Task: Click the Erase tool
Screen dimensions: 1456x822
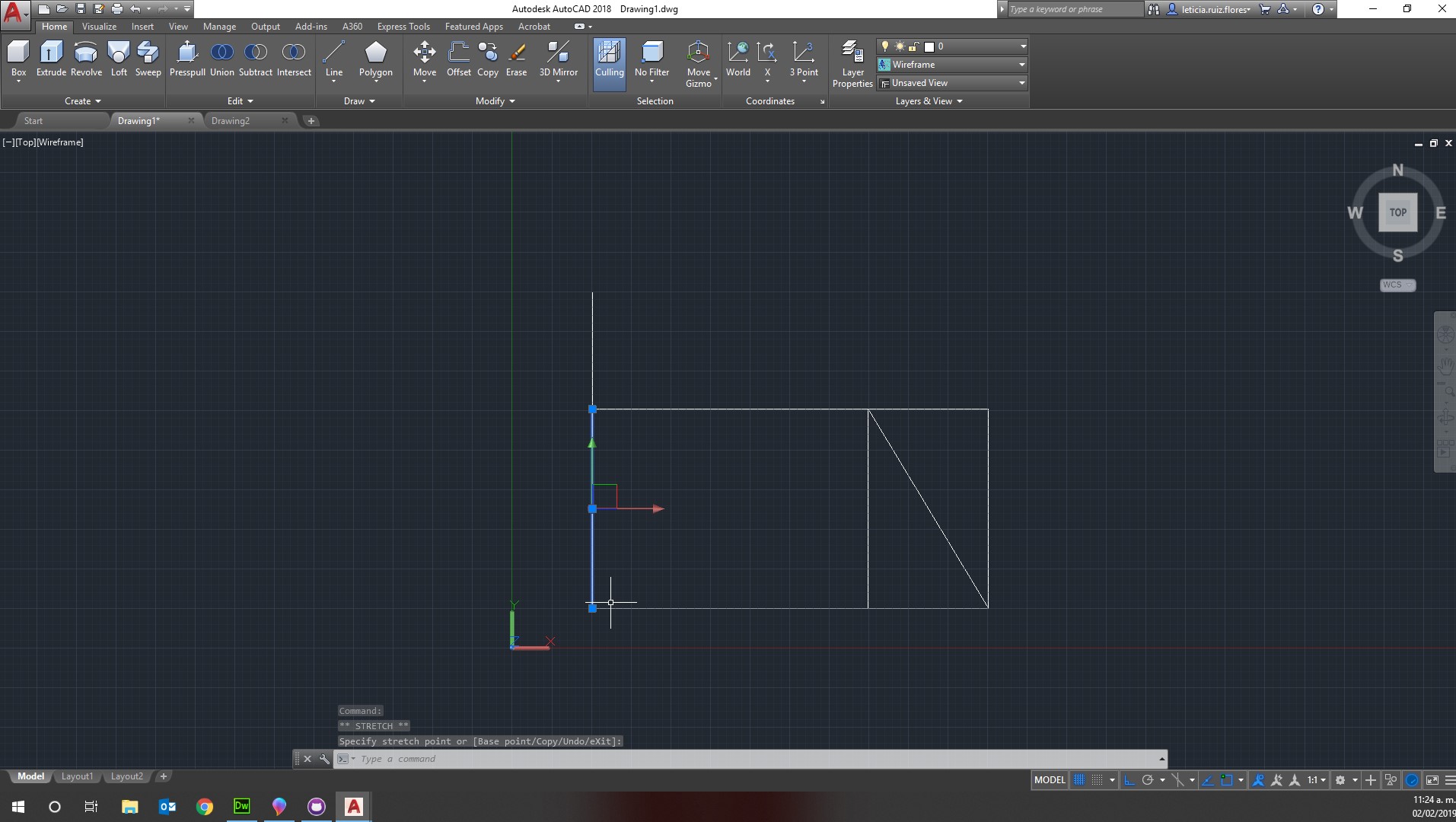Action: pos(516,59)
